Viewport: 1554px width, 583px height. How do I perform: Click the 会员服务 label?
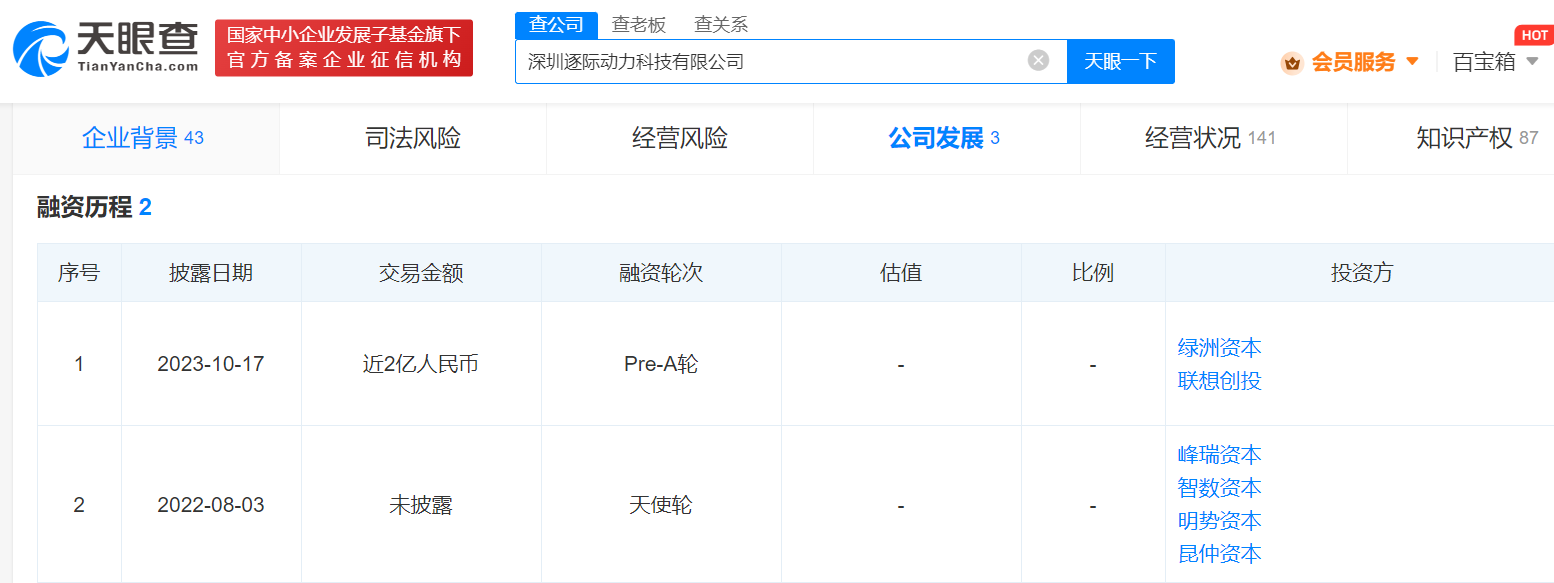point(1353,62)
